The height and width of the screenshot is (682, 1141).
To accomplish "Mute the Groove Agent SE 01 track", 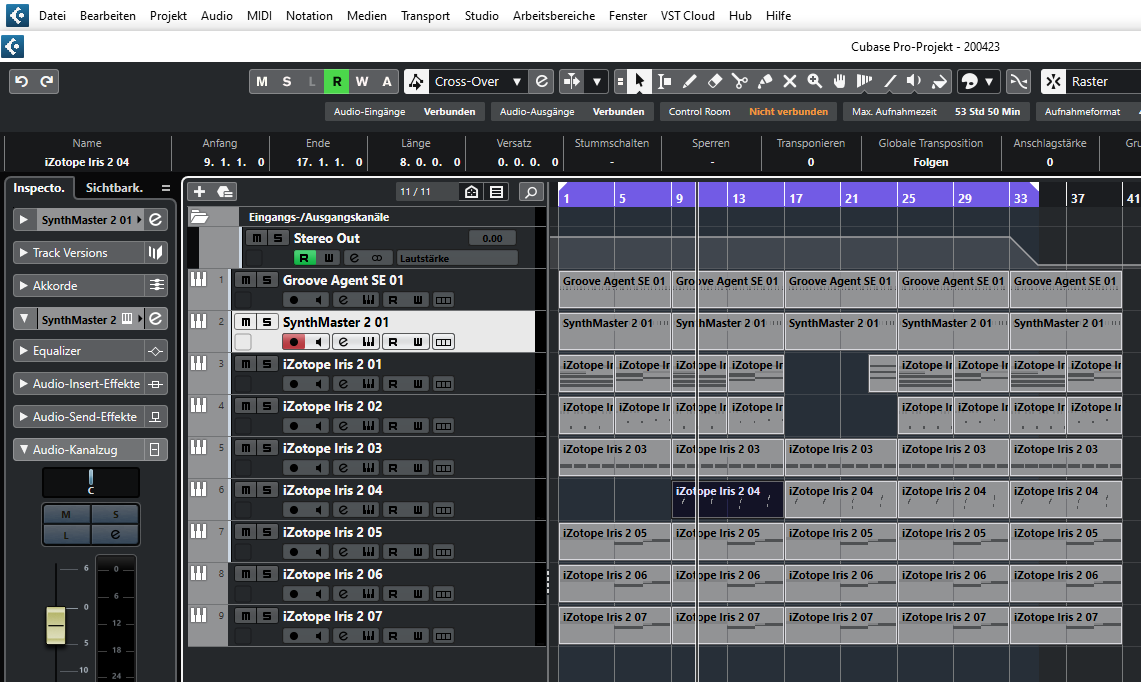I will tap(245, 280).
